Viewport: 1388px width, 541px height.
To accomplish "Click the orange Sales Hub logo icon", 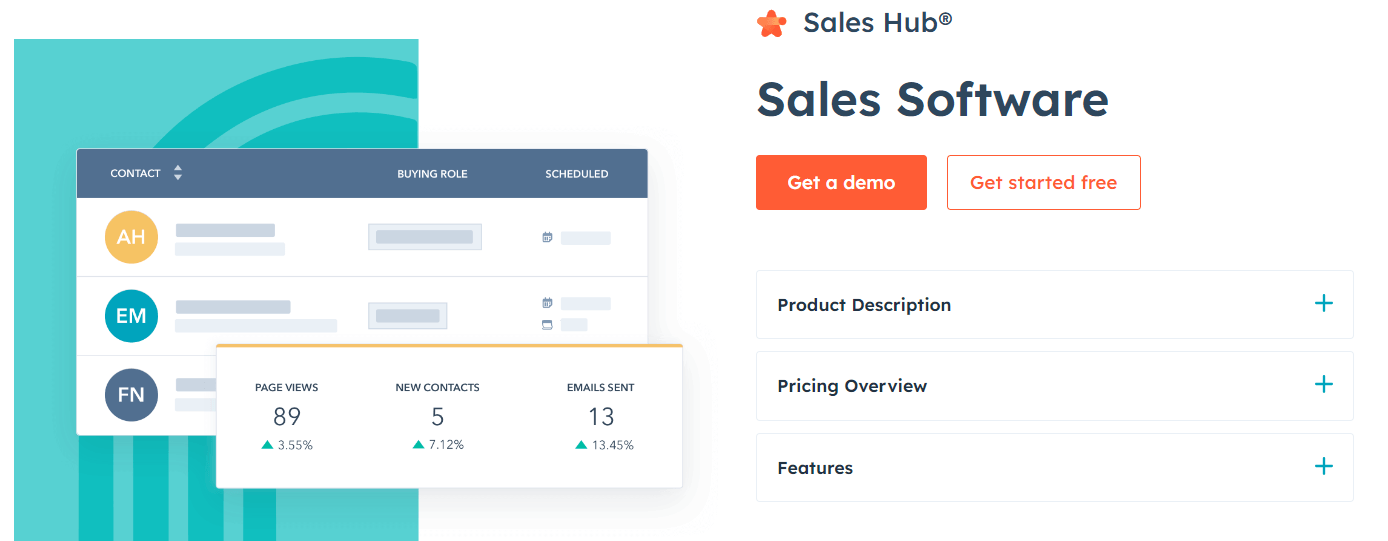I will pyautogui.click(x=771, y=23).
